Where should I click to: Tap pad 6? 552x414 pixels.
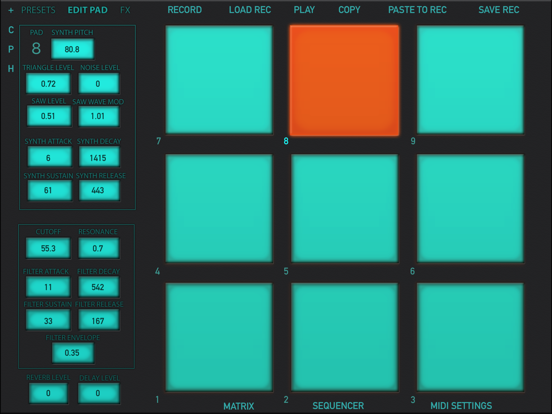(470, 208)
